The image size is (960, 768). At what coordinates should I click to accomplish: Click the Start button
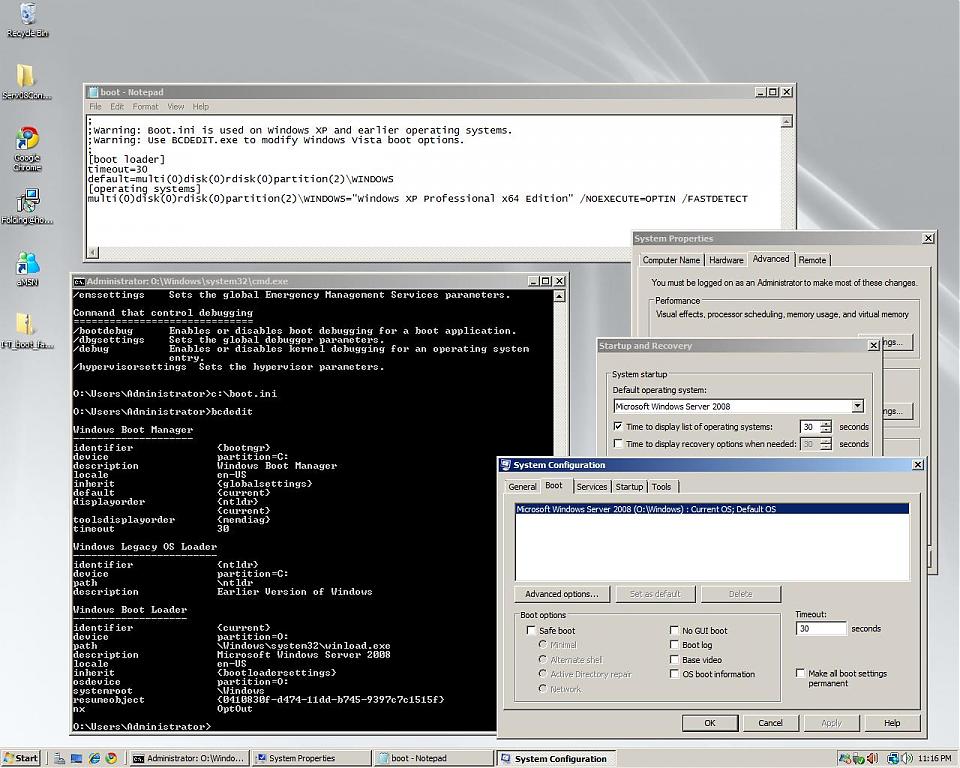pyautogui.click(x=21, y=758)
